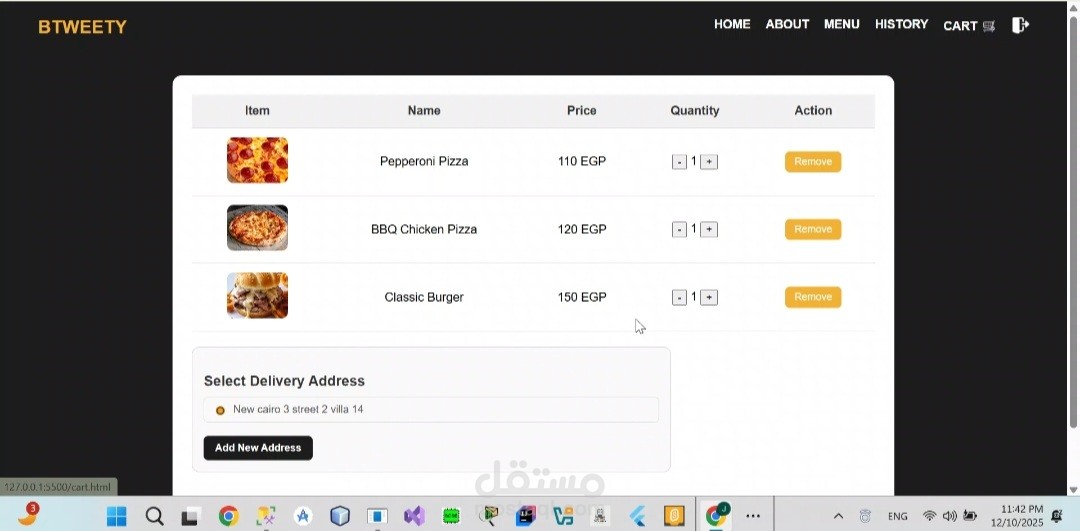Open the HISTORY nav link
This screenshot has height=531, width=1080.
902,24
